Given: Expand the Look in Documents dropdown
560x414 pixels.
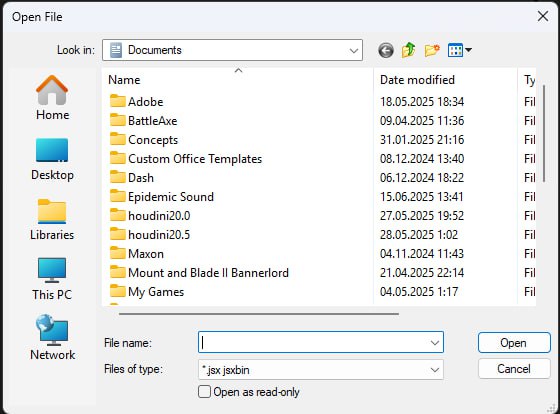Looking at the screenshot, I should click(232, 50).
